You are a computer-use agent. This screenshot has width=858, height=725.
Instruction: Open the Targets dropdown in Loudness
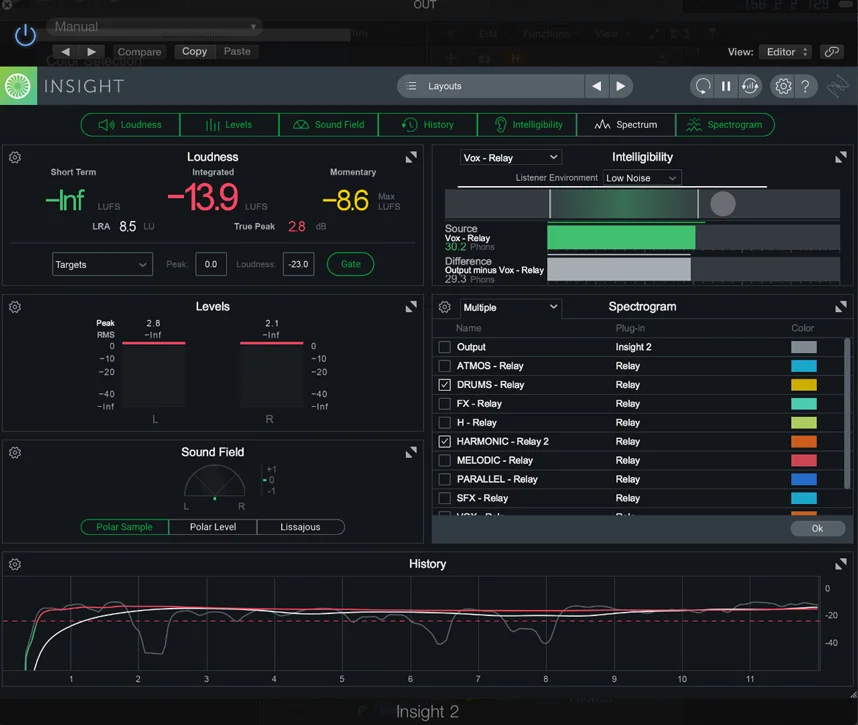click(102, 264)
